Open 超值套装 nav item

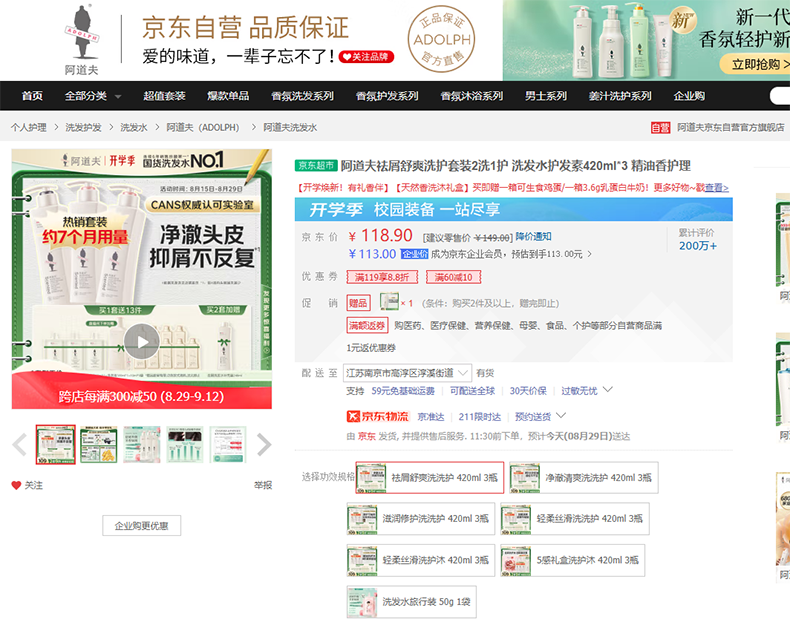tap(164, 96)
